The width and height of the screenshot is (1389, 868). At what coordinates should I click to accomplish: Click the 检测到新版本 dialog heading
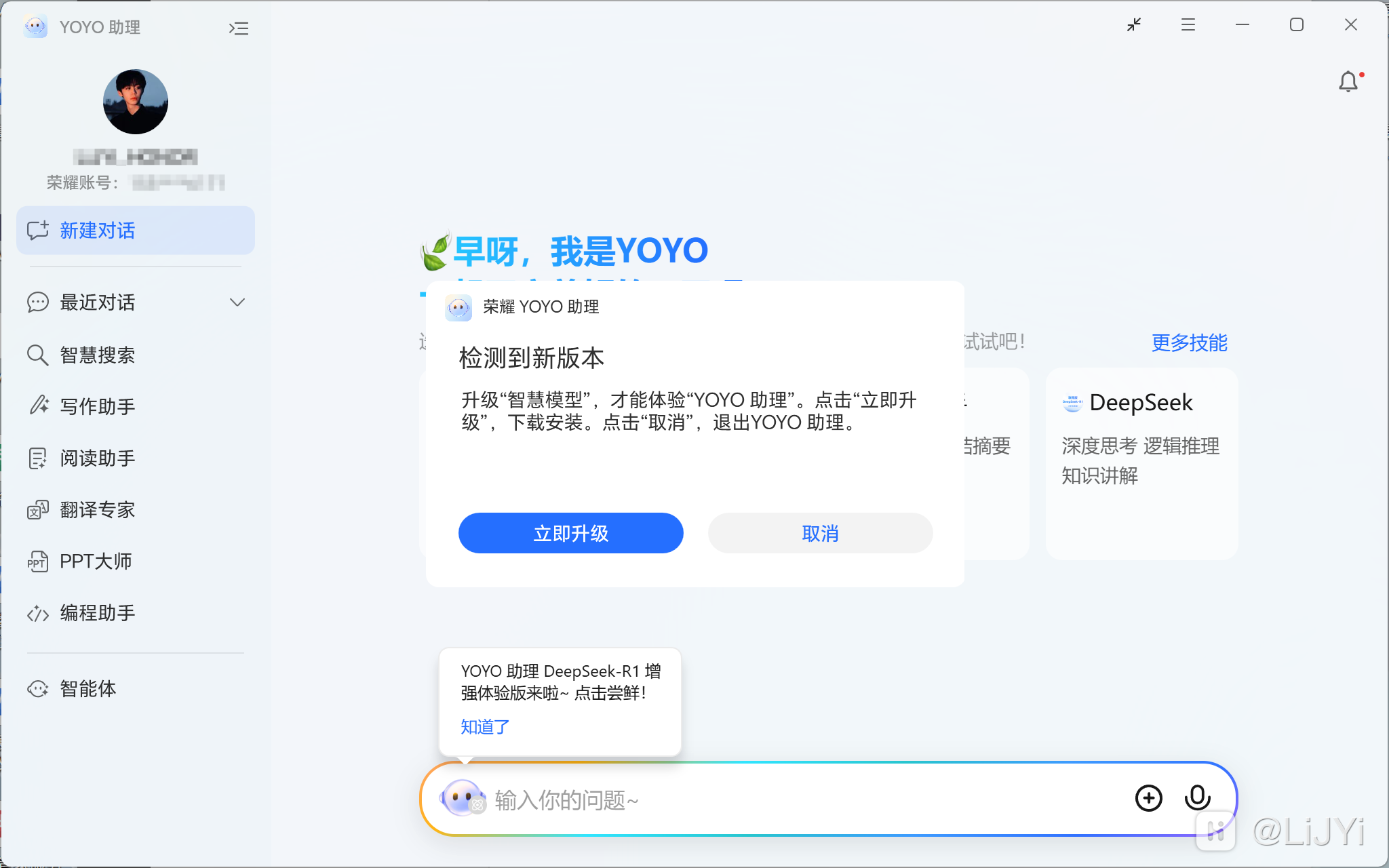coord(532,358)
